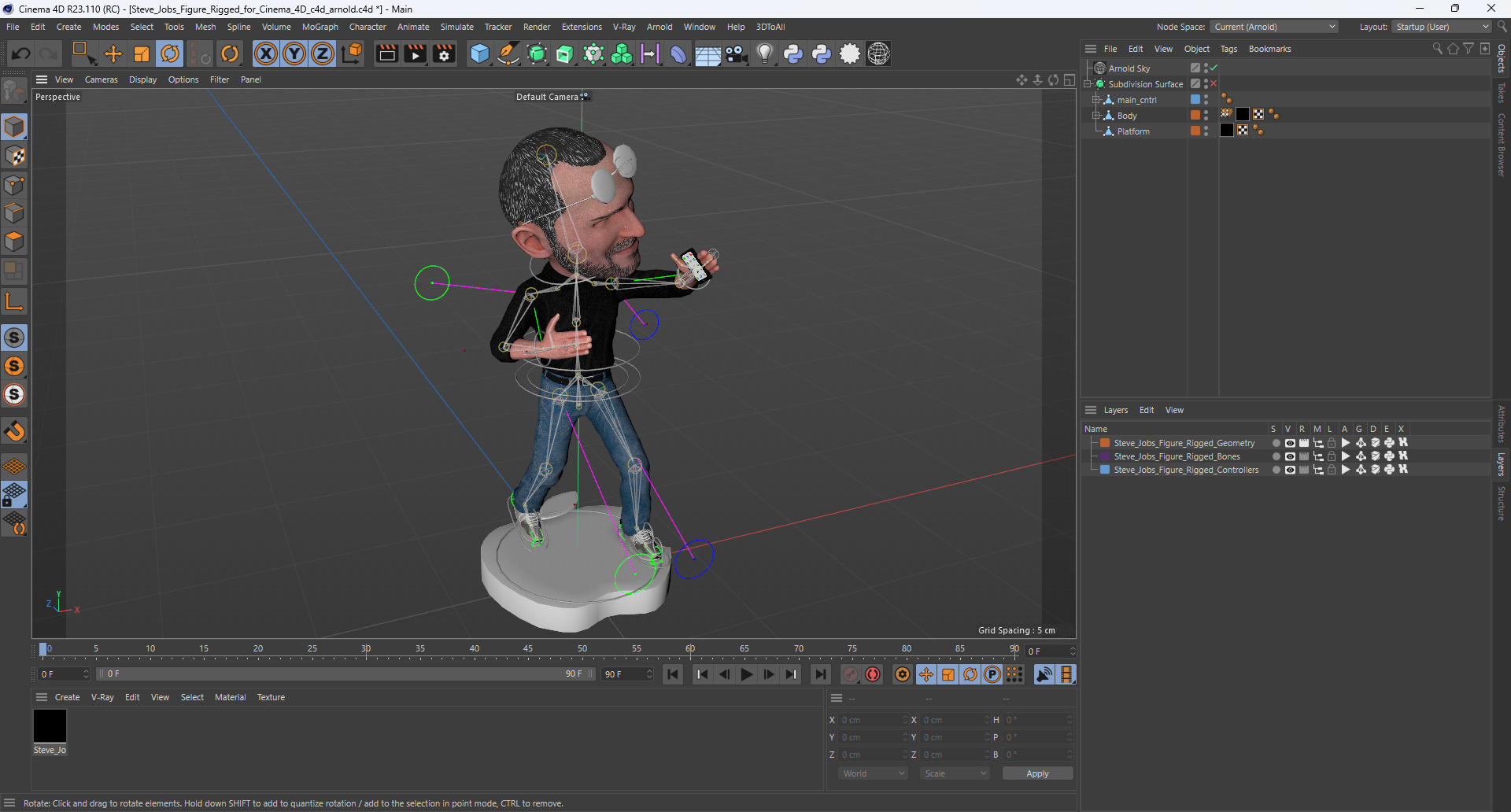Enable the Axis mode tool
Screen dimensions: 1511x812
(14, 301)
